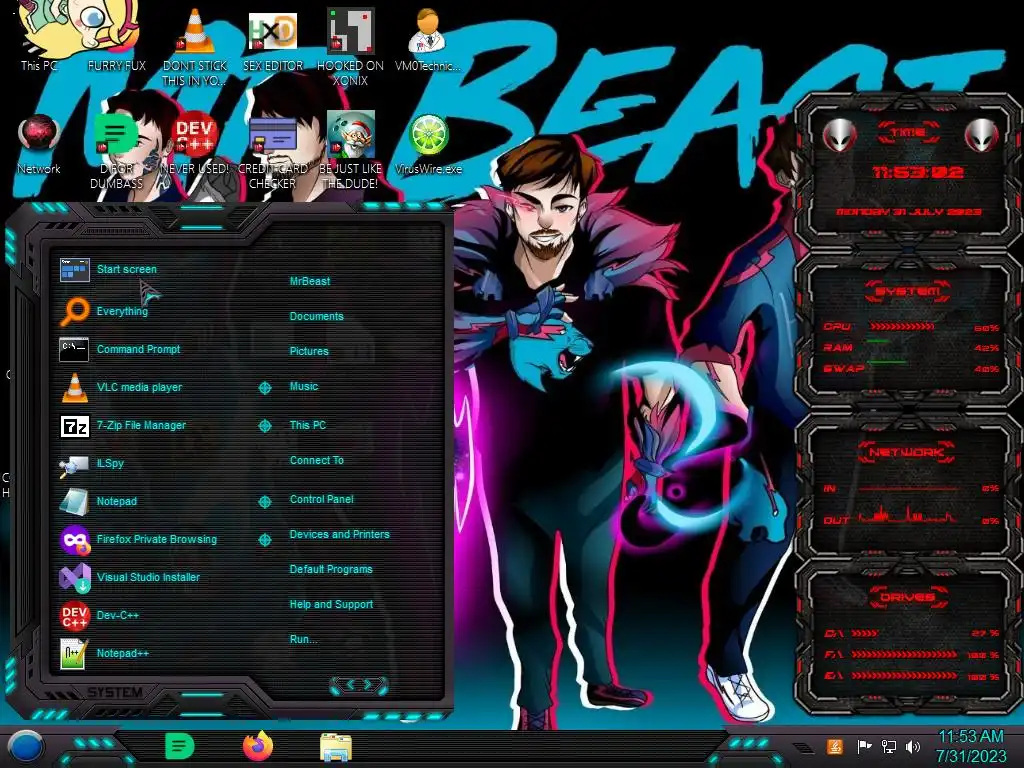Open the HOOKED ON XONIX desktop shortcut

click(351, 47)
